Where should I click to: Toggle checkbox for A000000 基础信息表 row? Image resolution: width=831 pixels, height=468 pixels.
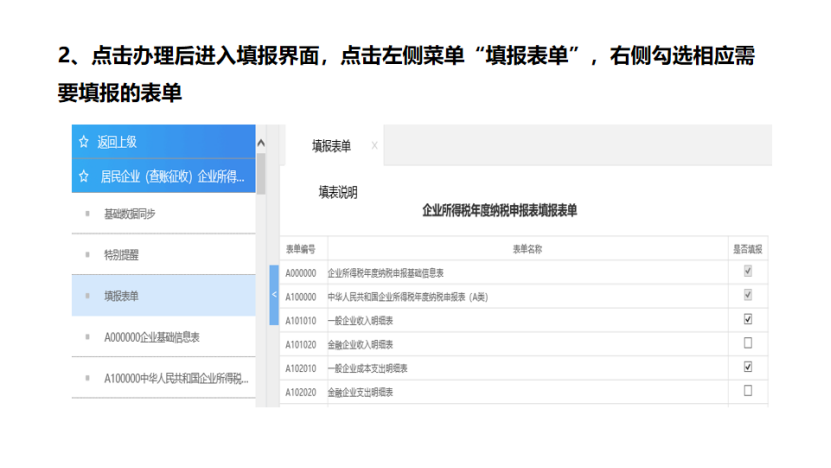pyautogui.click(x=747, y=271)
